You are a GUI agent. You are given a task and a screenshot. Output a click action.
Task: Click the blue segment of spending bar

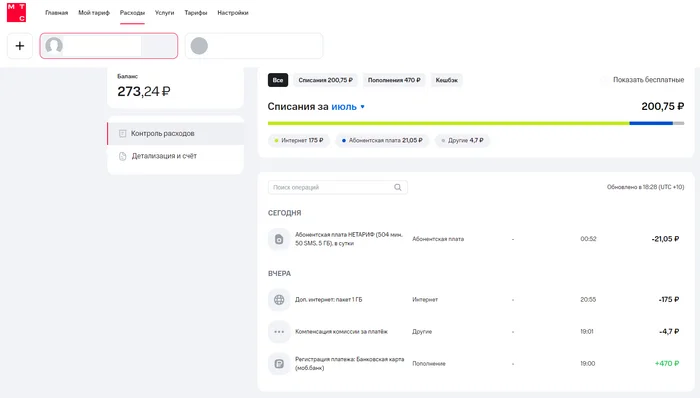click(x=651, y=123)
